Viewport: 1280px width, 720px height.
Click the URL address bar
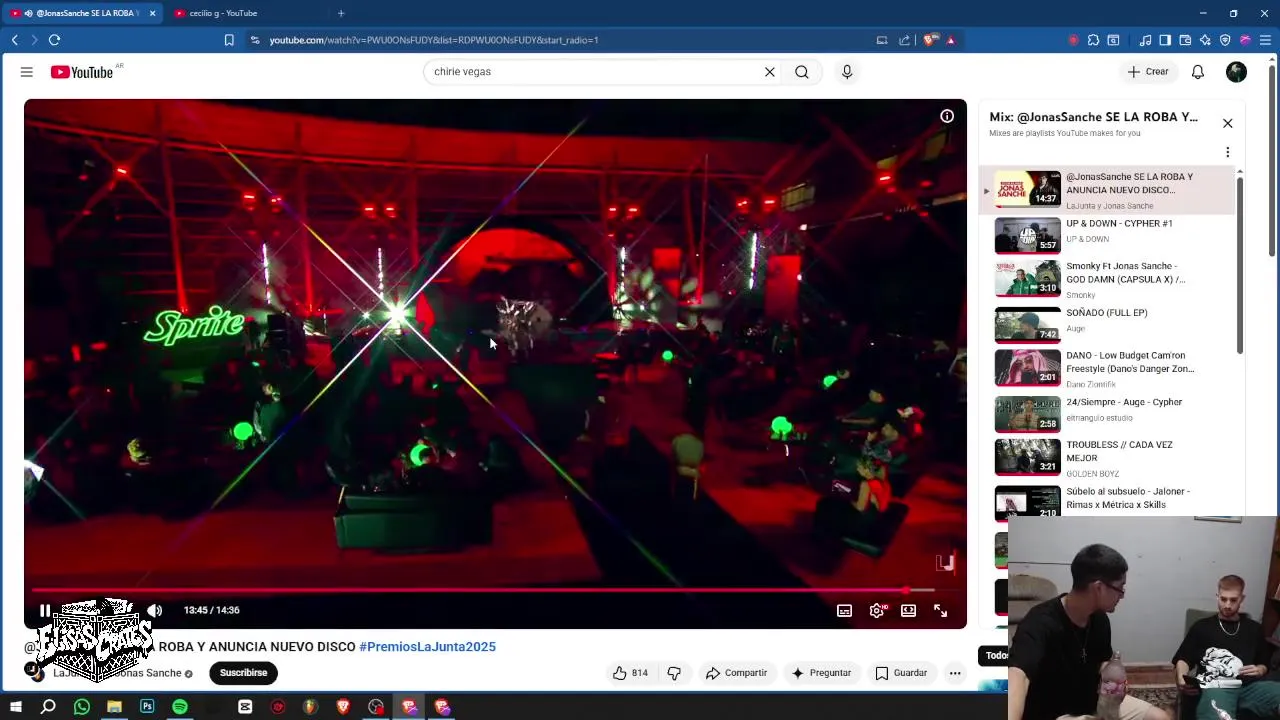point(560,40)
